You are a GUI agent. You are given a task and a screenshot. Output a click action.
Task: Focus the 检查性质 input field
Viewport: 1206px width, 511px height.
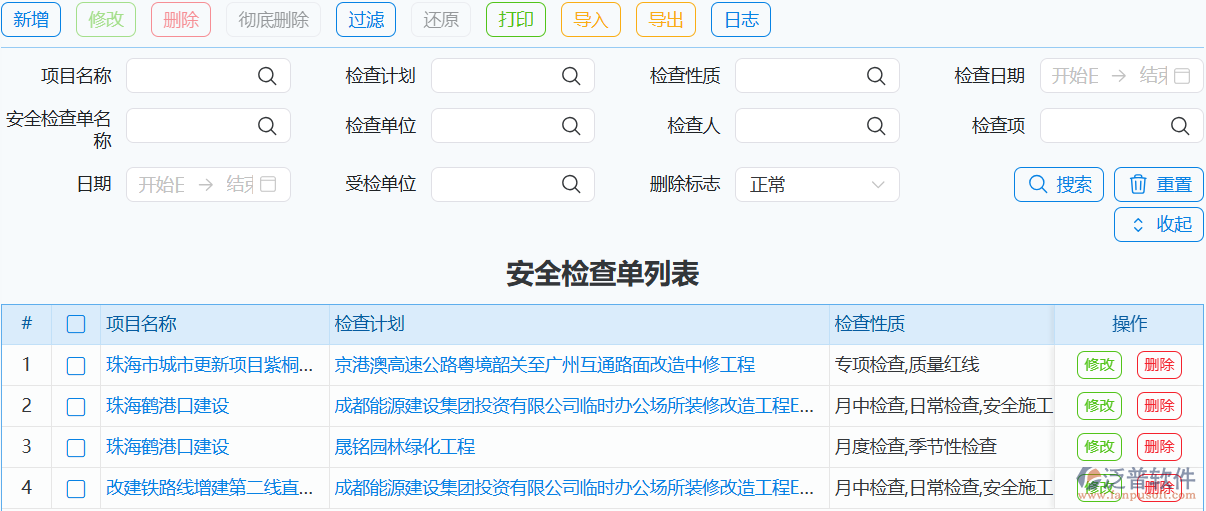tap(817, 76)
